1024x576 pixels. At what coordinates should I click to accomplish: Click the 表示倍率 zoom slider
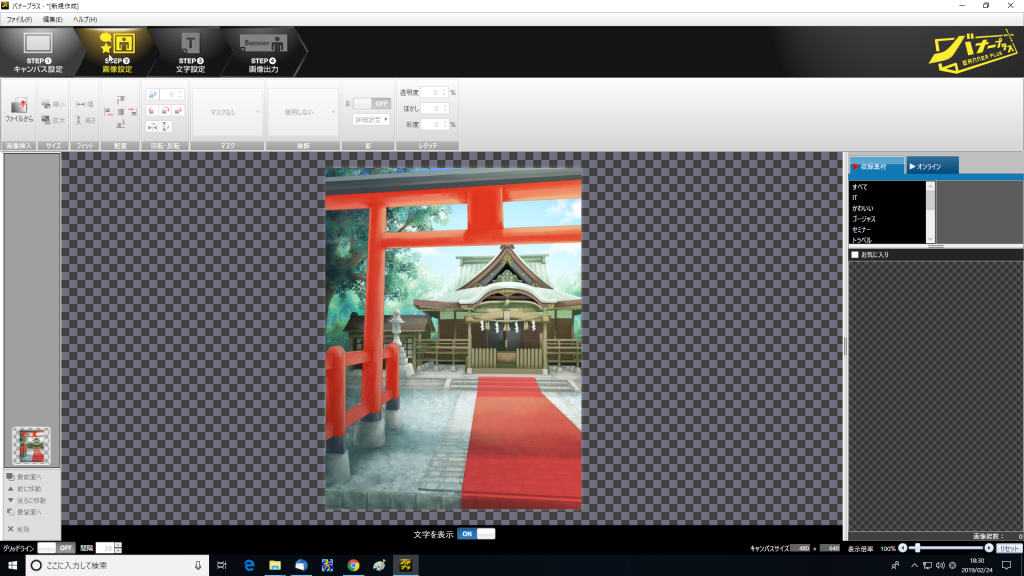[x=945, y=548]
